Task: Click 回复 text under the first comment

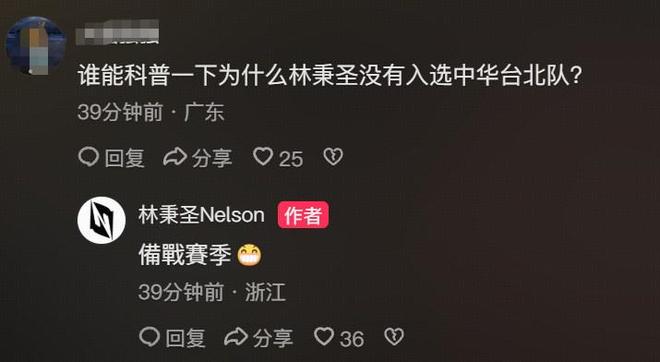Action: 125,158
